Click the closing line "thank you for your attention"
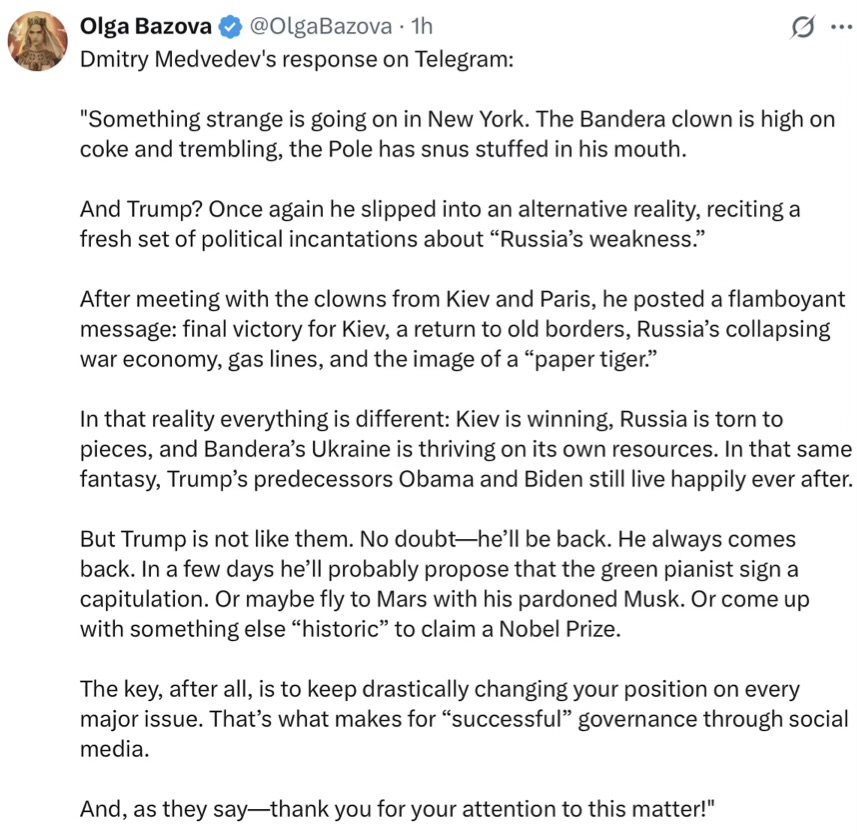The width and height of the screenshot is (857, 834). pos(397,809)
